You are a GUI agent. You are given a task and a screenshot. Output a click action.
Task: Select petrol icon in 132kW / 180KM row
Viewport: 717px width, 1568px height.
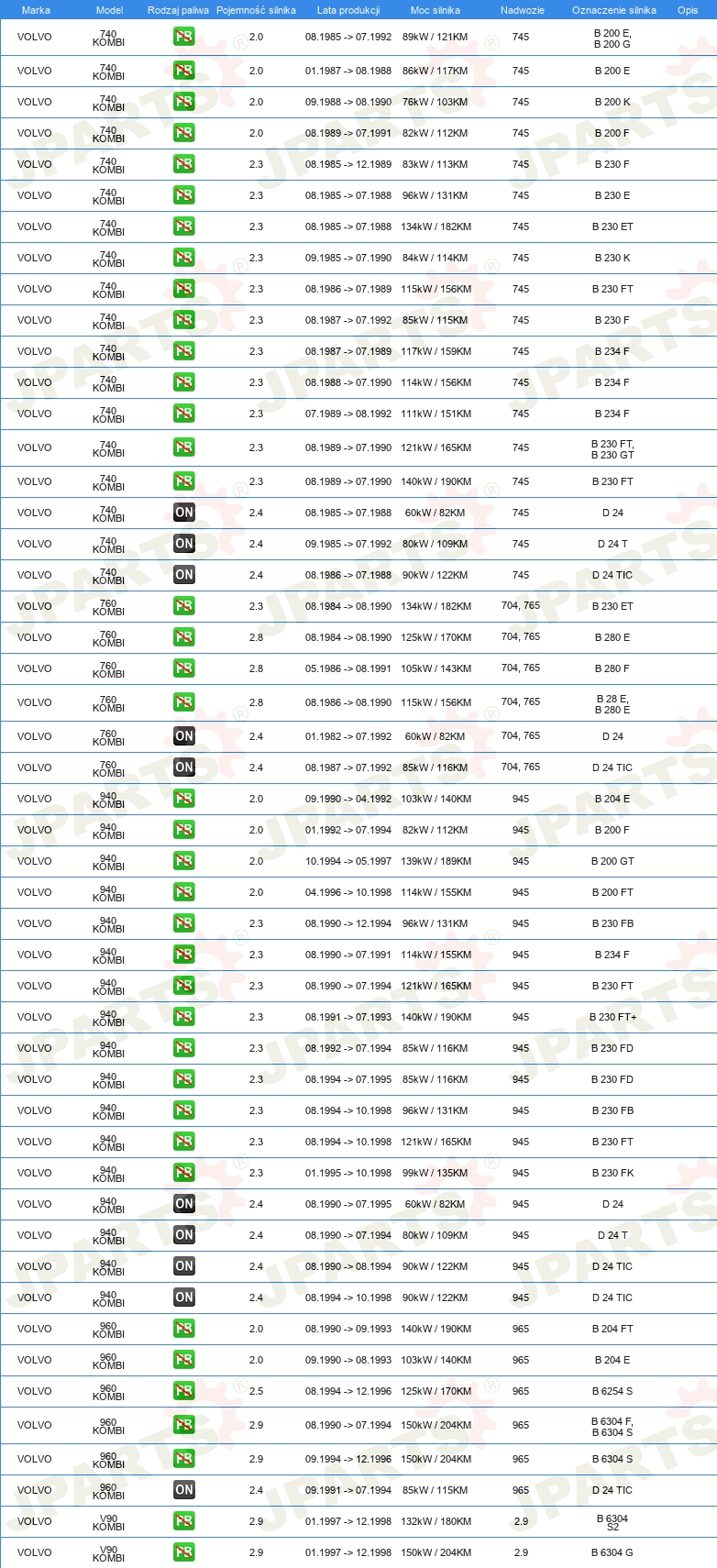pyautogui.click(x=184, y=1521)
